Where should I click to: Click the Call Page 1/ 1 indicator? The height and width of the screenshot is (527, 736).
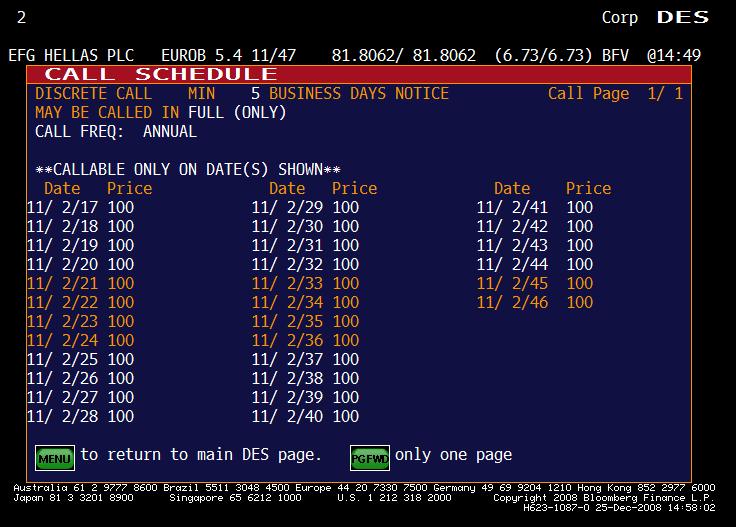[615, 93]
